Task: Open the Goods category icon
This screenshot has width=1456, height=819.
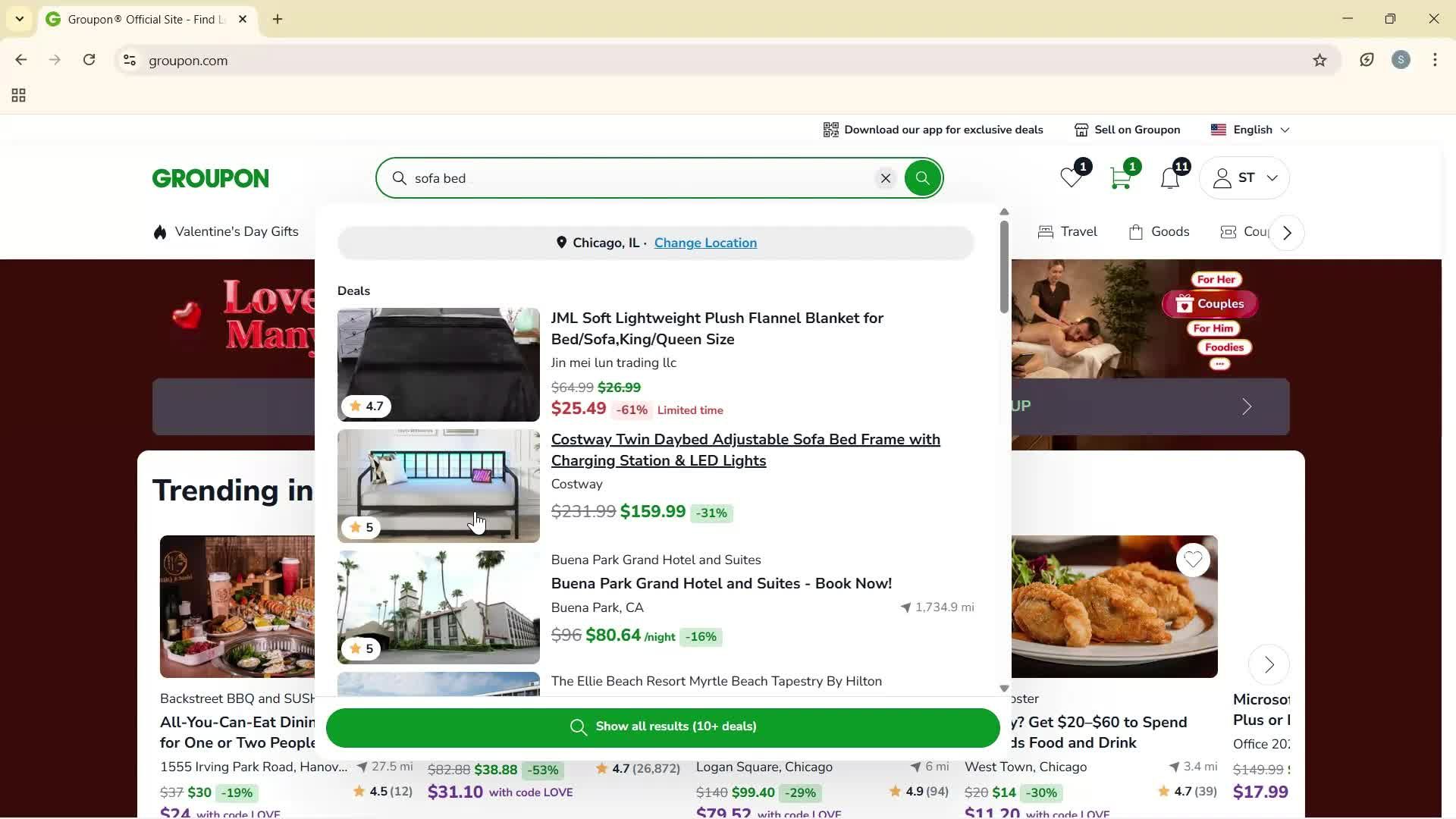Action: coord(1136,231)
